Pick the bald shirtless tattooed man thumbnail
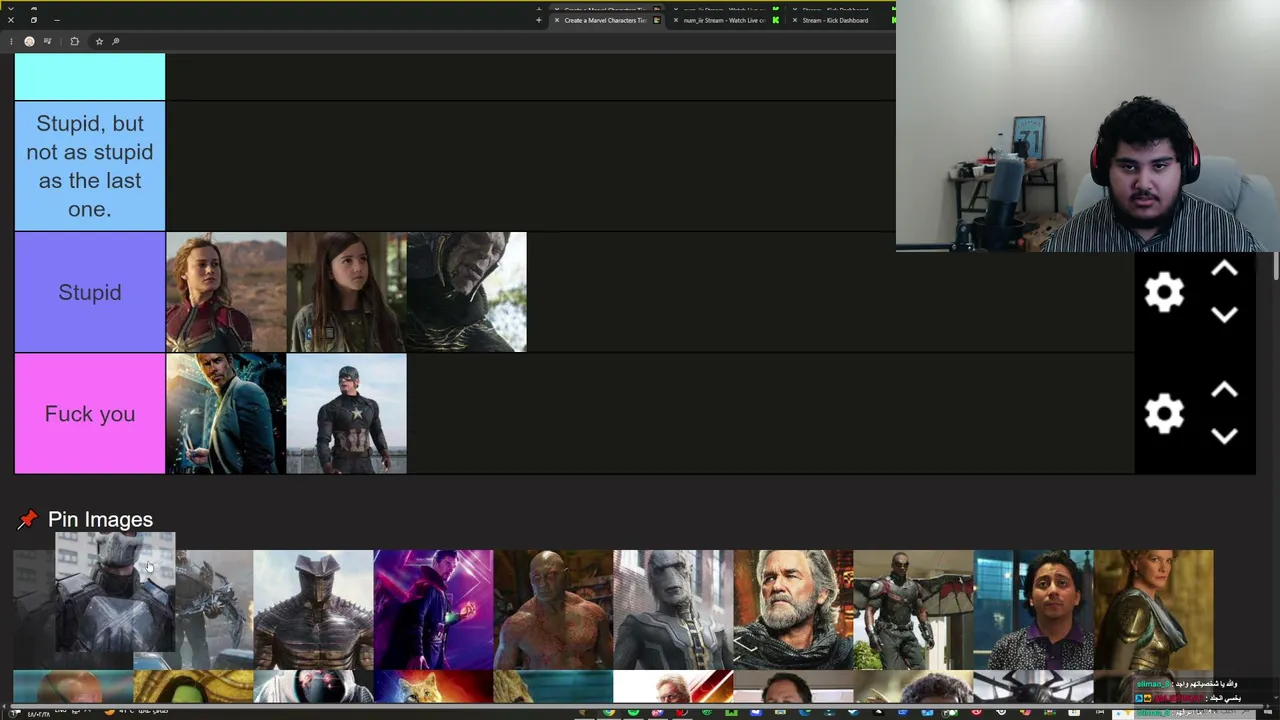This screenshot has width=1280, height=720. click(x=553, y=609)
